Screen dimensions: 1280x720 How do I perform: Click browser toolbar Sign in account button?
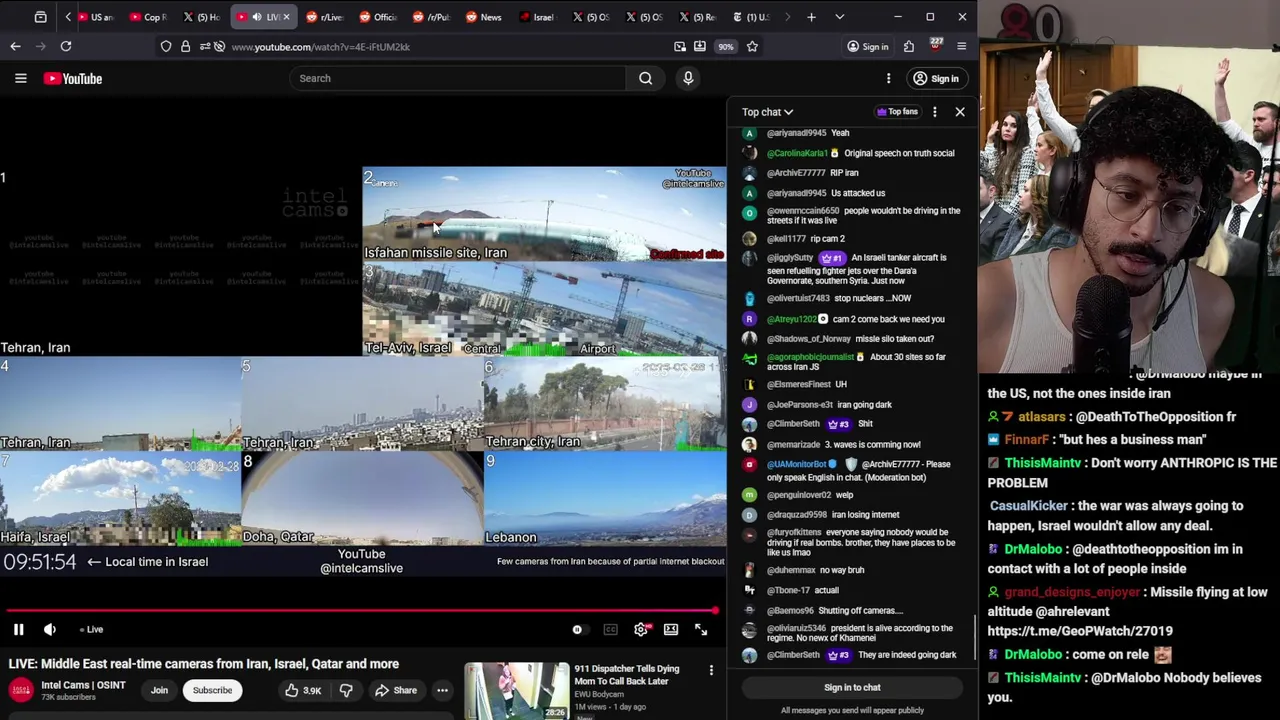click(x=867, y=46)
